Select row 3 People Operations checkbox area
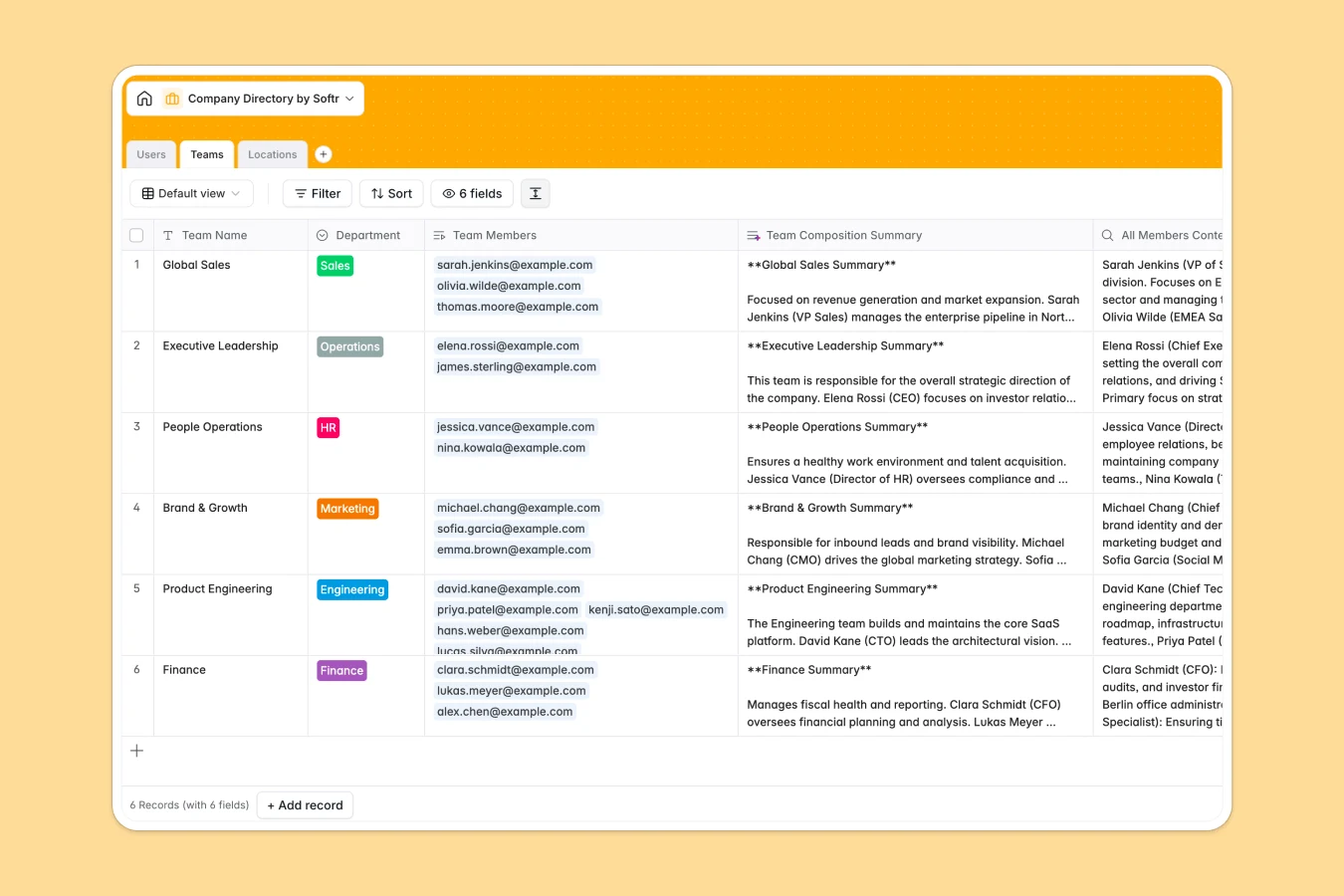Screen dimensions: 1344x896 (136, 426)
